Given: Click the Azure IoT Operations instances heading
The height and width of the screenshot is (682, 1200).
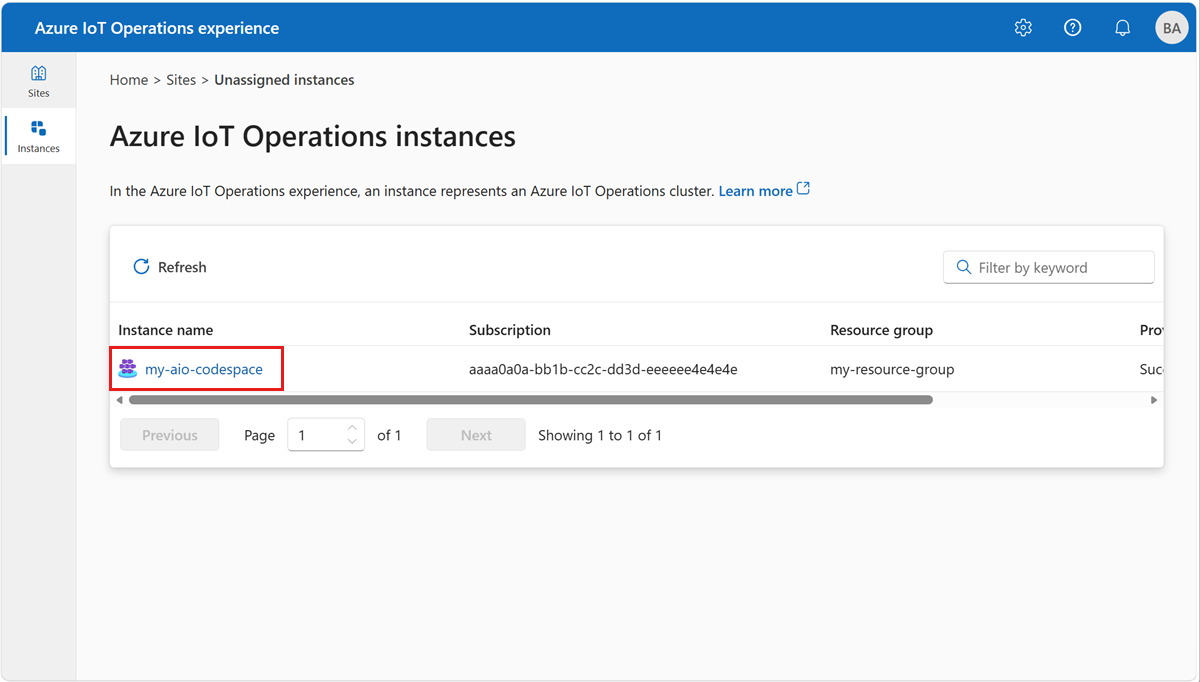Looking at the screenshot, I should [x=313, y=136].
